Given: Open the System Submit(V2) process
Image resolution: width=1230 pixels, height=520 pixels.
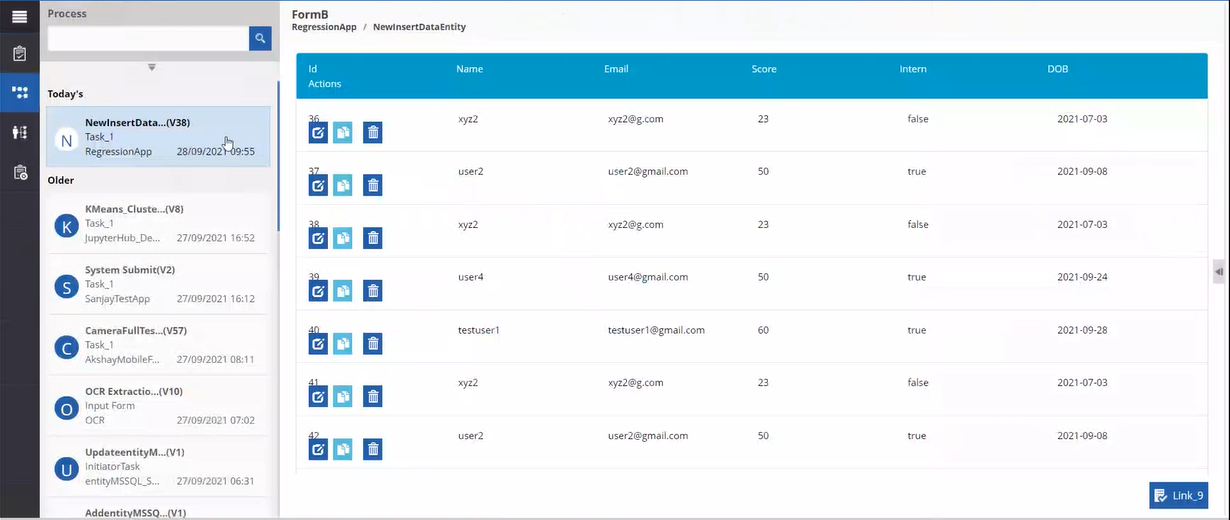Looking at the screenshot, I should 158,285.
